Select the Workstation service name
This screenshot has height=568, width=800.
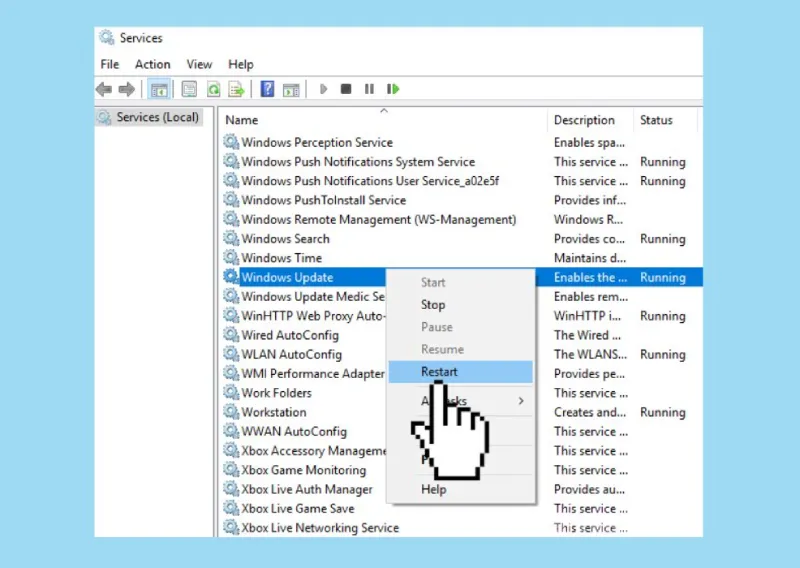273,412
